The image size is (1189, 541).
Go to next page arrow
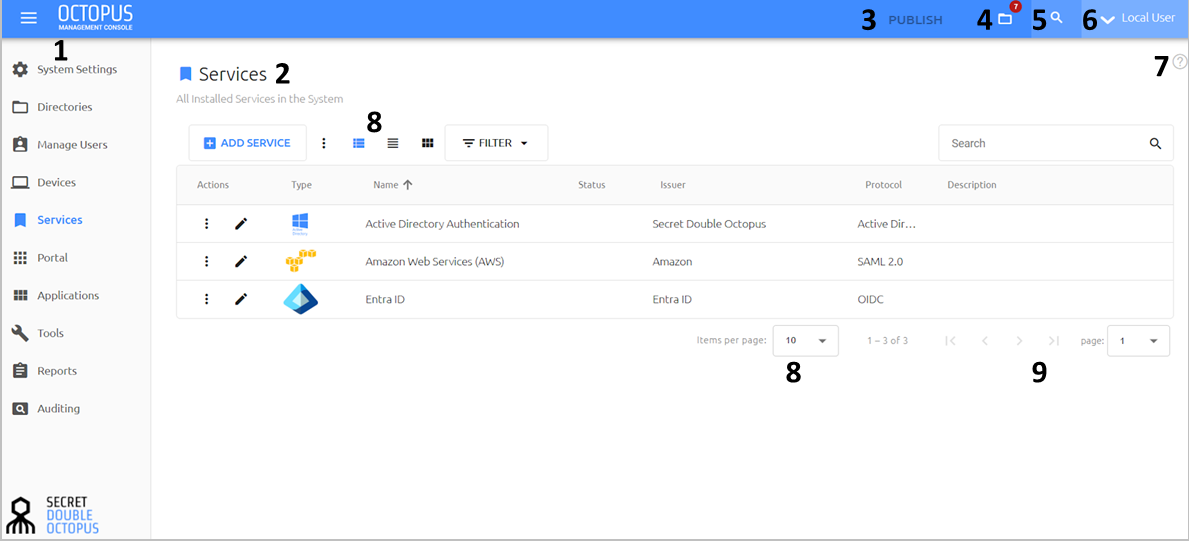click(1019, 341)
